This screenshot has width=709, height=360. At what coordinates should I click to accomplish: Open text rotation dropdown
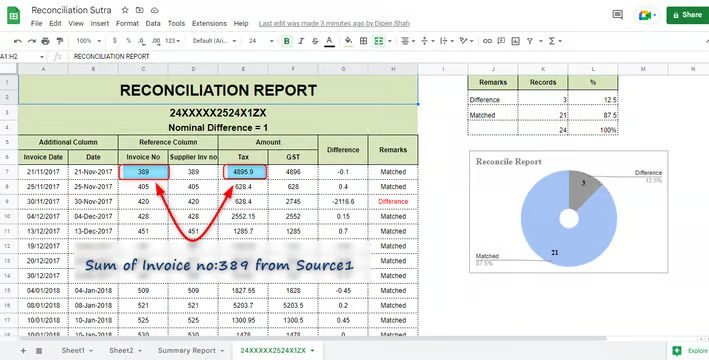[x=466, y=41]
